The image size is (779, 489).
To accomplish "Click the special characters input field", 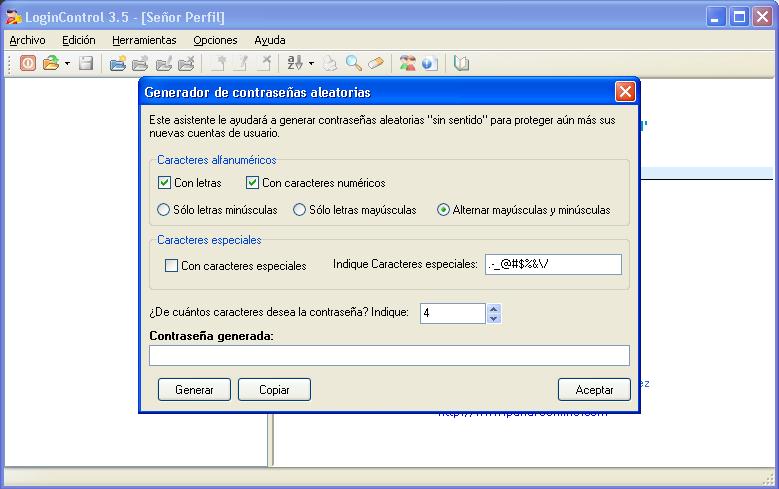I will [x=553, y=264].
